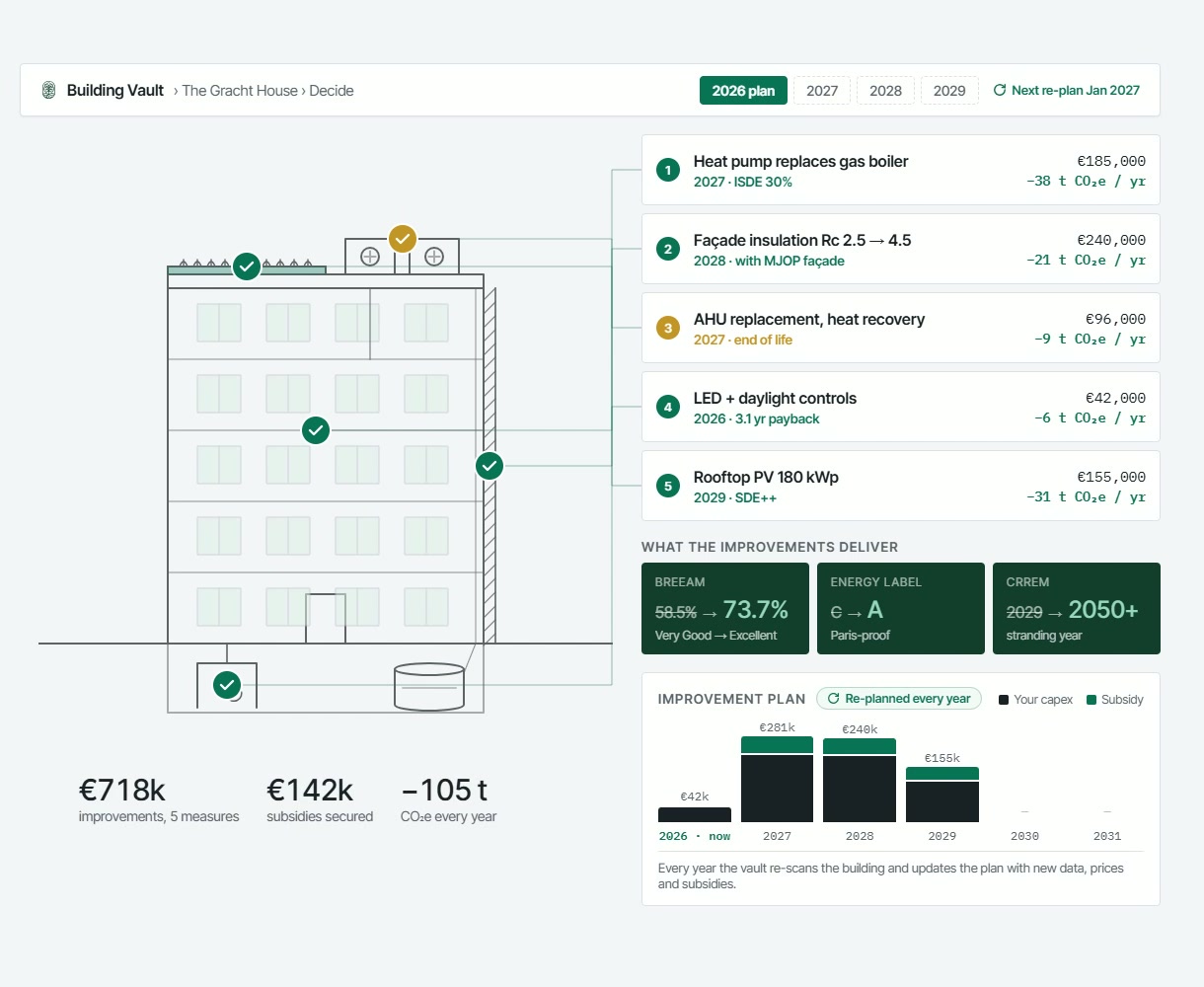Viewport: 1204px width, 987px height.
Task: Click the 2027 capex bar in the chart
Action: (777, 789)
